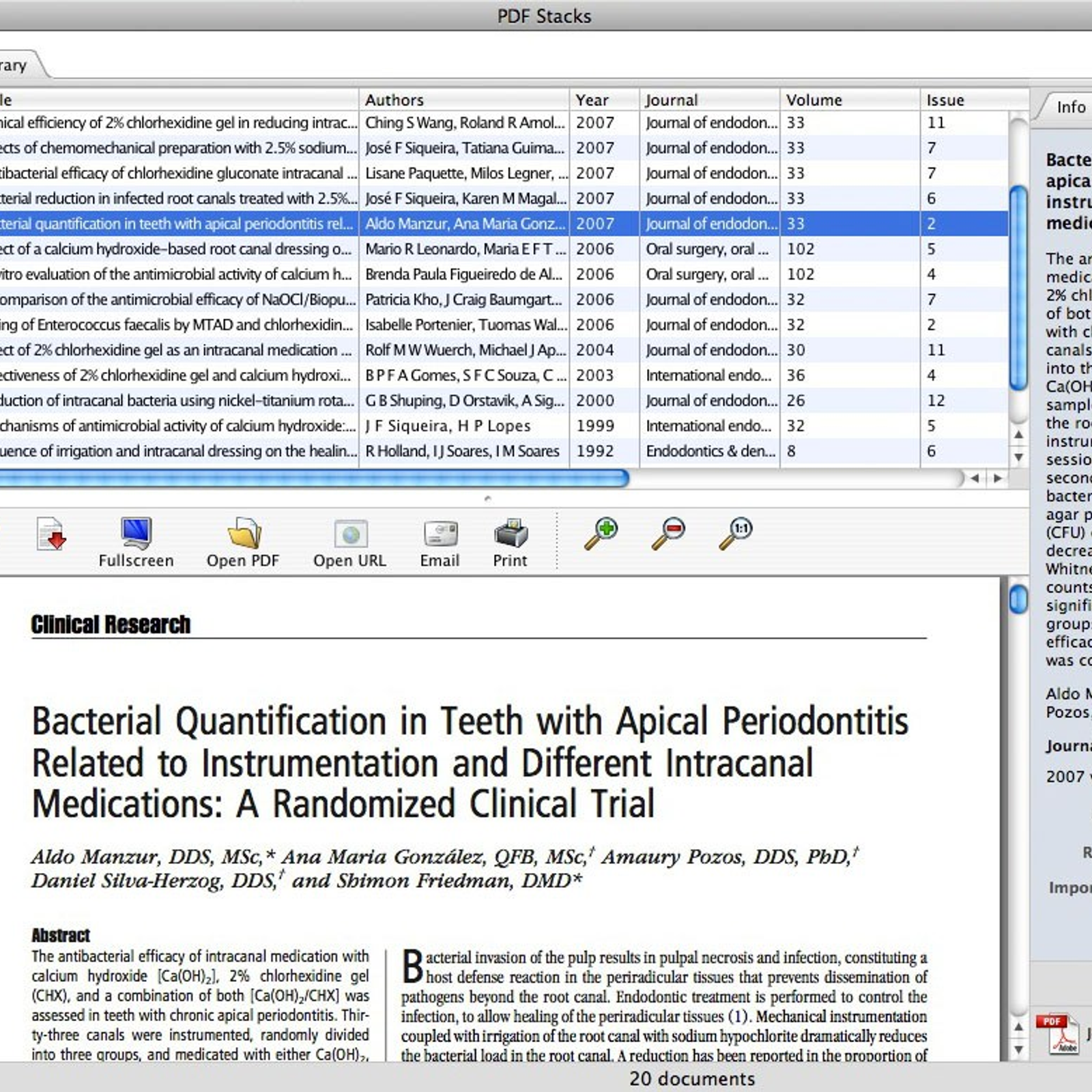Image resolution: width=1092 pixels, height=1092 pixels.
Task: Select Lisane Paquette, Milos Legner row
Action: tap(504, 173)
